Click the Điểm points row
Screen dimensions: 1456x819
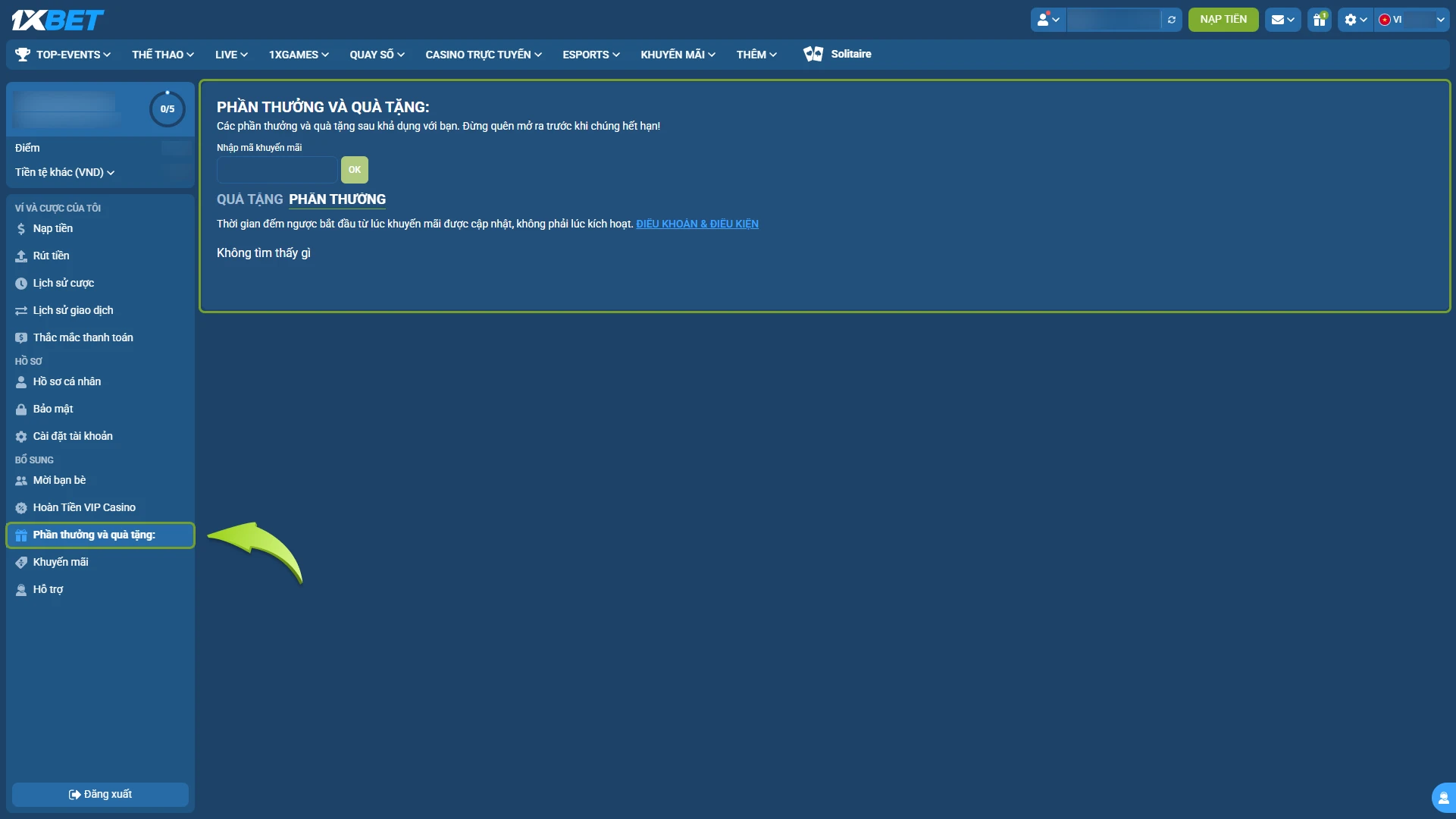point(100,149)
